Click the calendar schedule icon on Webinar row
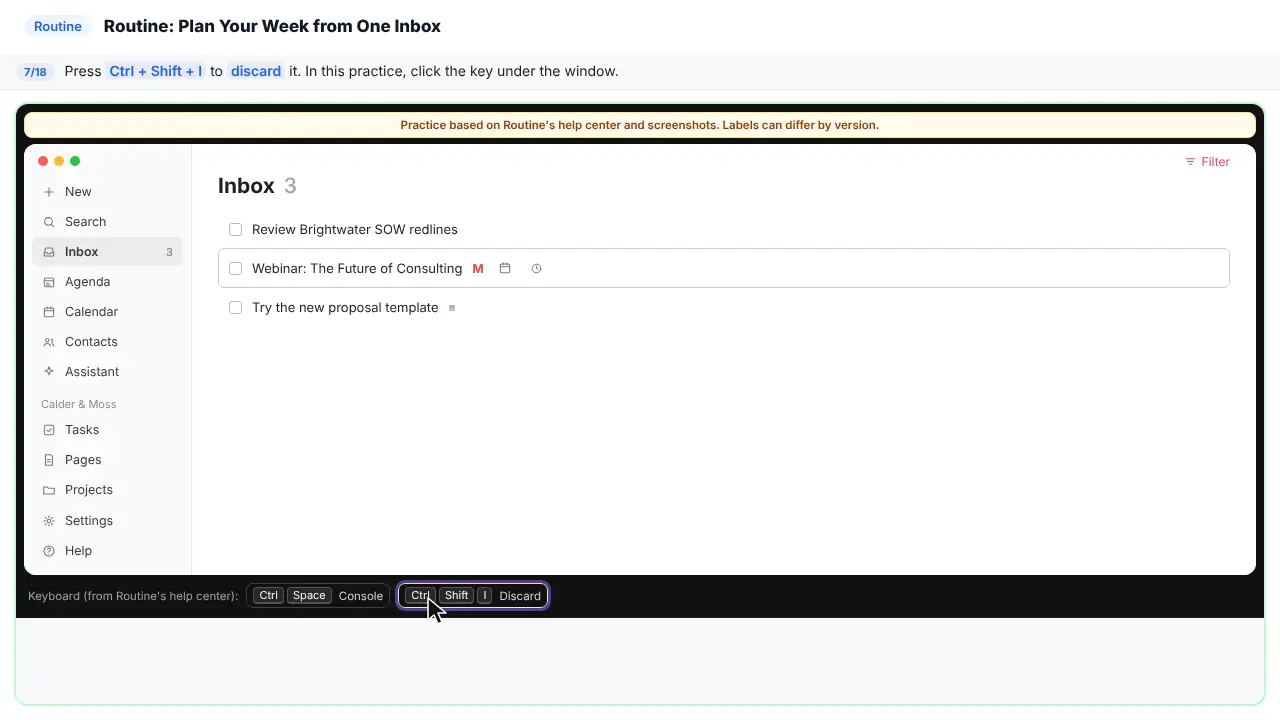Screen dimensions: 1280x720 505,268
